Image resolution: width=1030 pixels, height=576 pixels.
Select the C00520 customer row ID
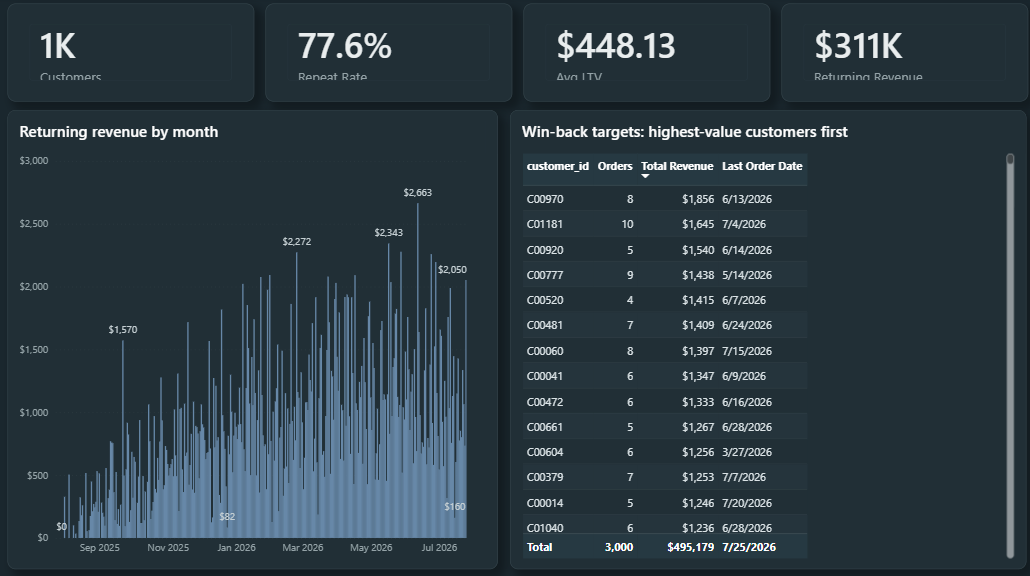[545, 300]
